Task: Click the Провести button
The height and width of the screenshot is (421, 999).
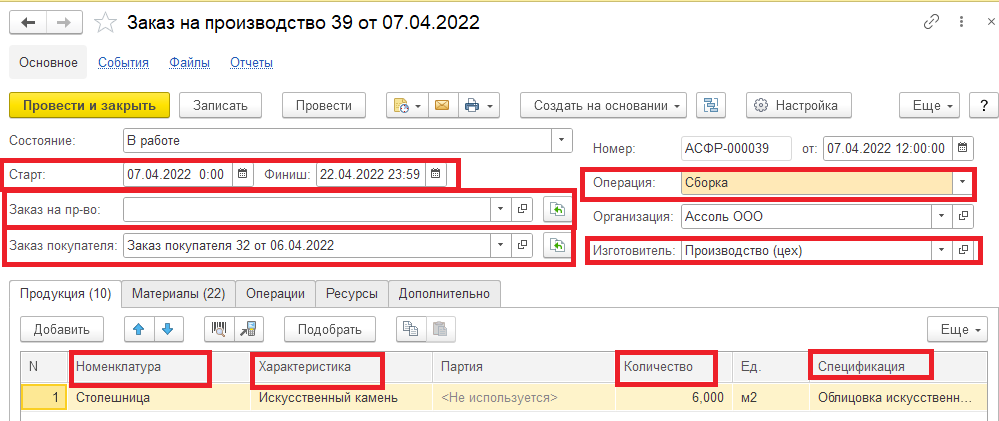Action: pos(324,106)
